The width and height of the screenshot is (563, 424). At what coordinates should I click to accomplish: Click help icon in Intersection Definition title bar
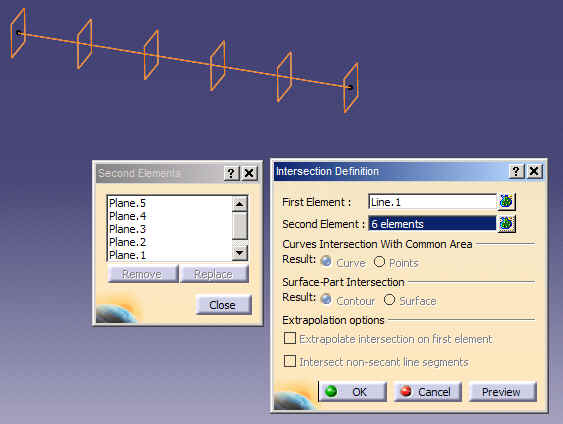pyautogui.click(x=516, y=171)
